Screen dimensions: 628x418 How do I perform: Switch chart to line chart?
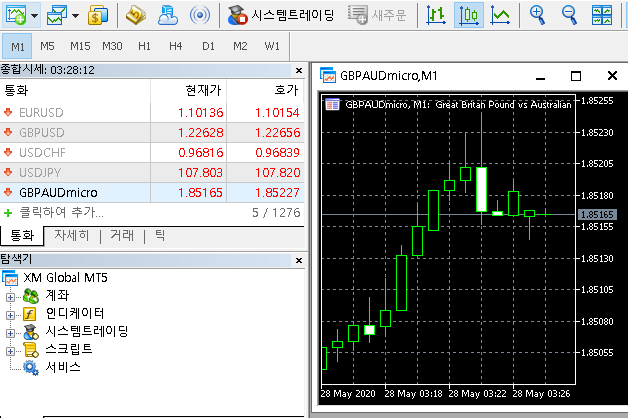click(x=501, y=15)
